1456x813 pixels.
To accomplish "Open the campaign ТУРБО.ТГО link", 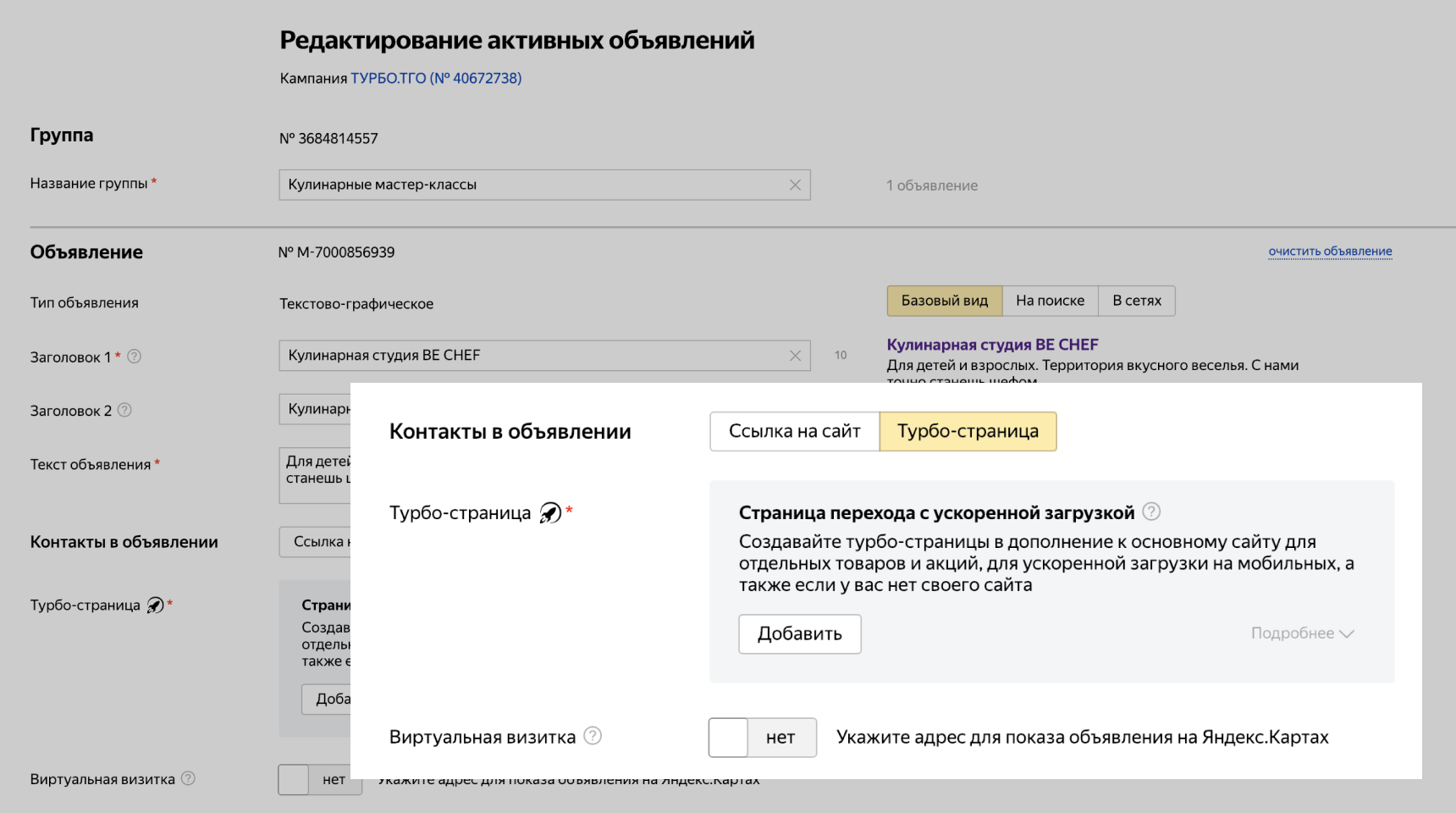I will pos(436,78).
